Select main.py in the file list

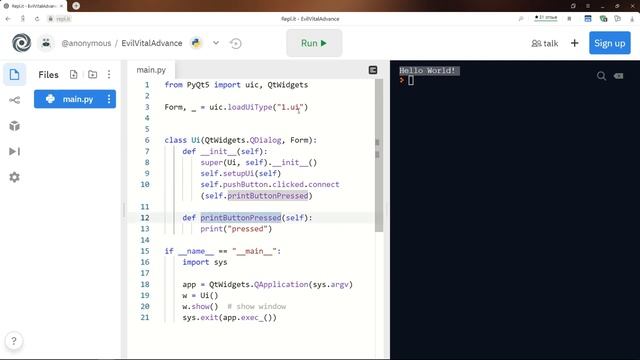point(75,99)
